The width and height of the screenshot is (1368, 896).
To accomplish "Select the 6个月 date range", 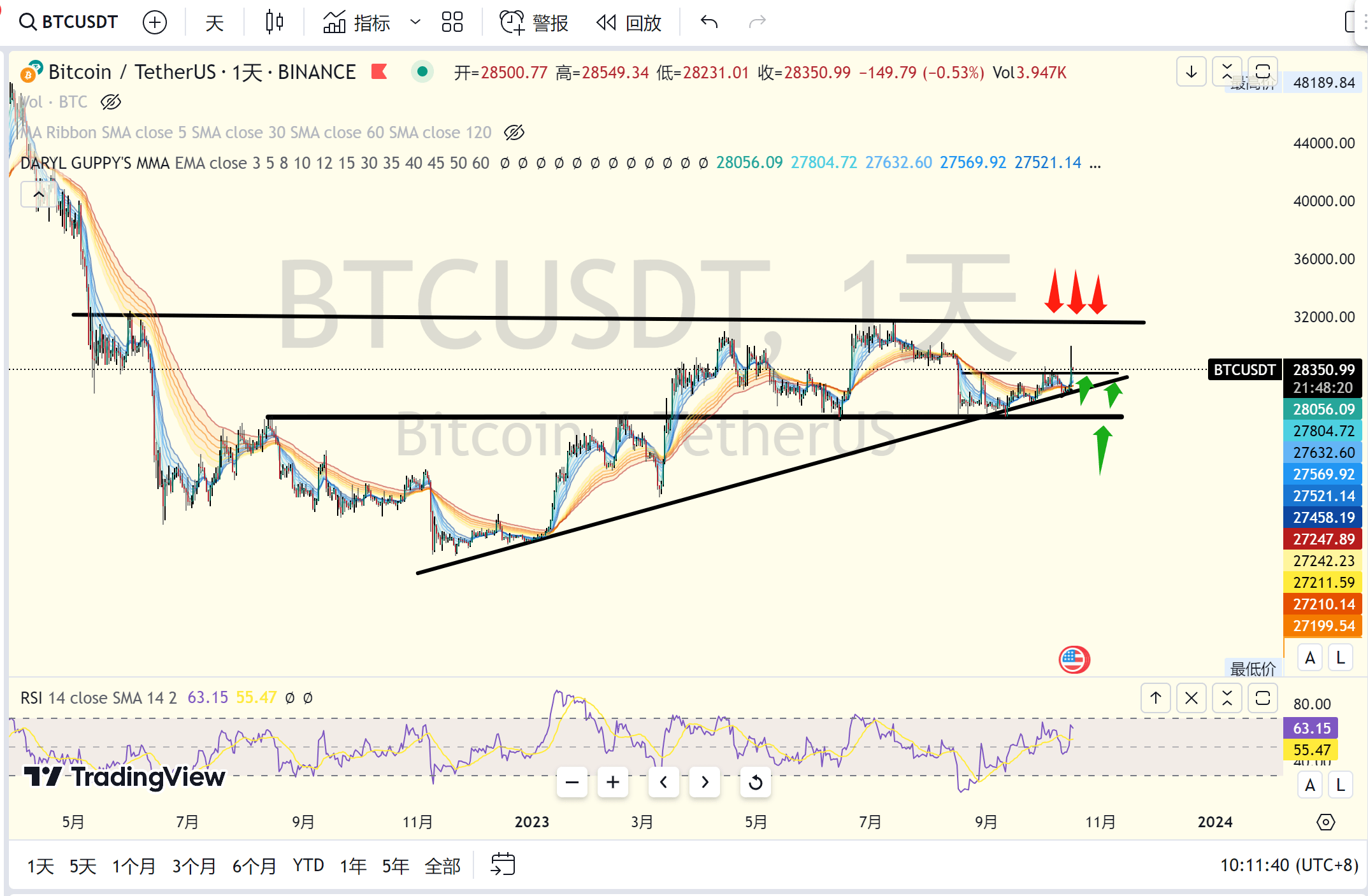I will 254,866.
